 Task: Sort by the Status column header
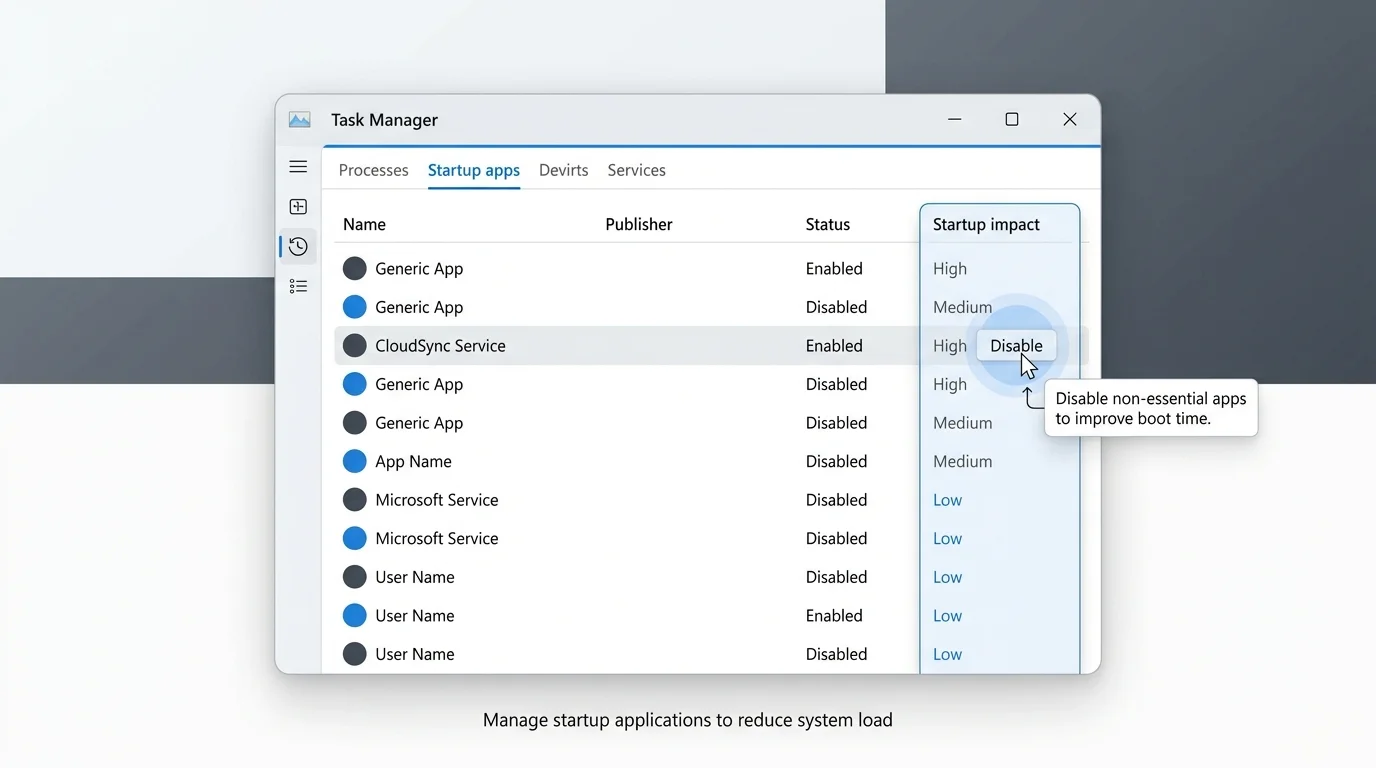pos(828,225)
